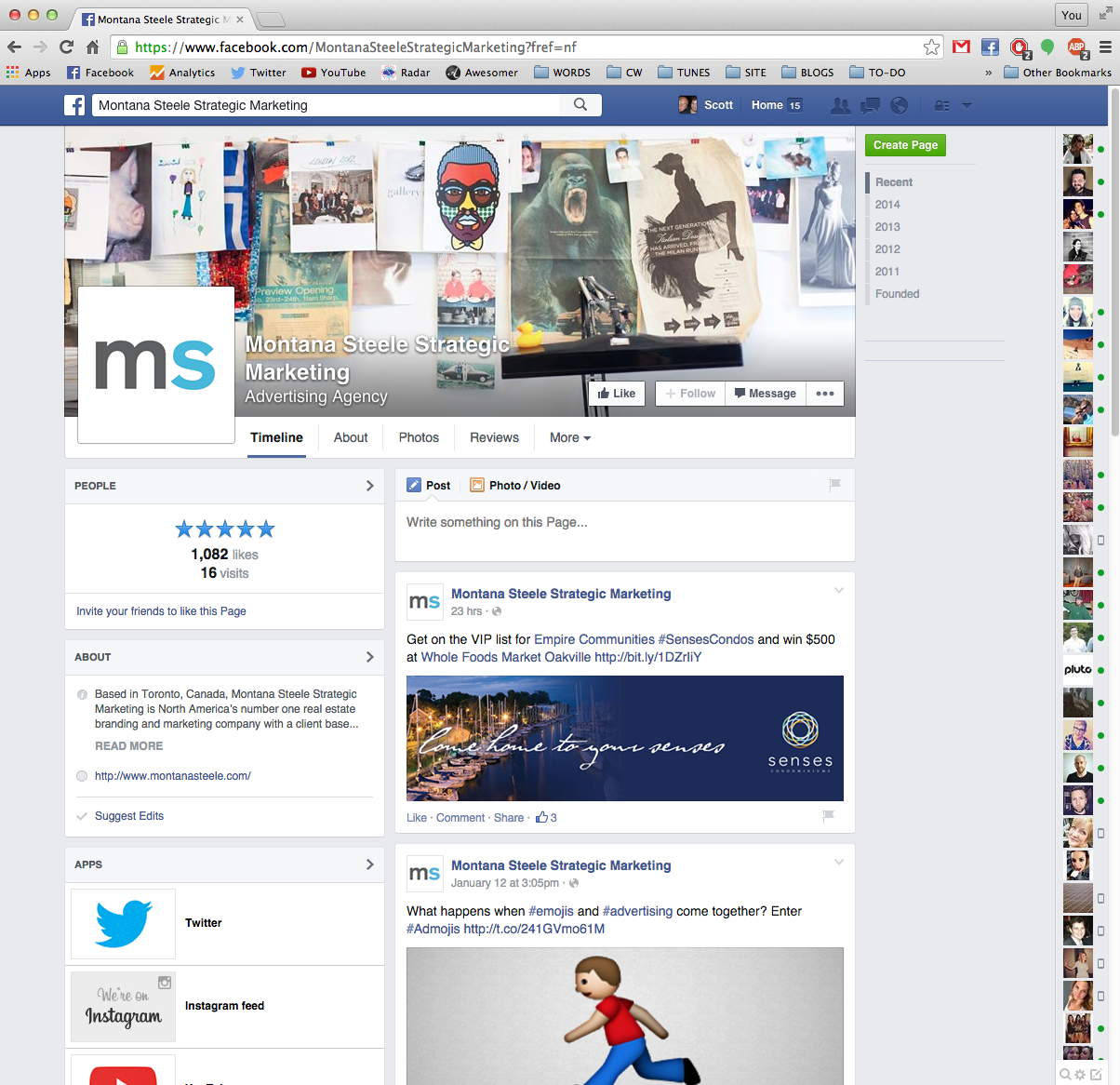Click page profile picture ms logo
The width and height of the screenshot is (1120, 1085).
[155, 365]
